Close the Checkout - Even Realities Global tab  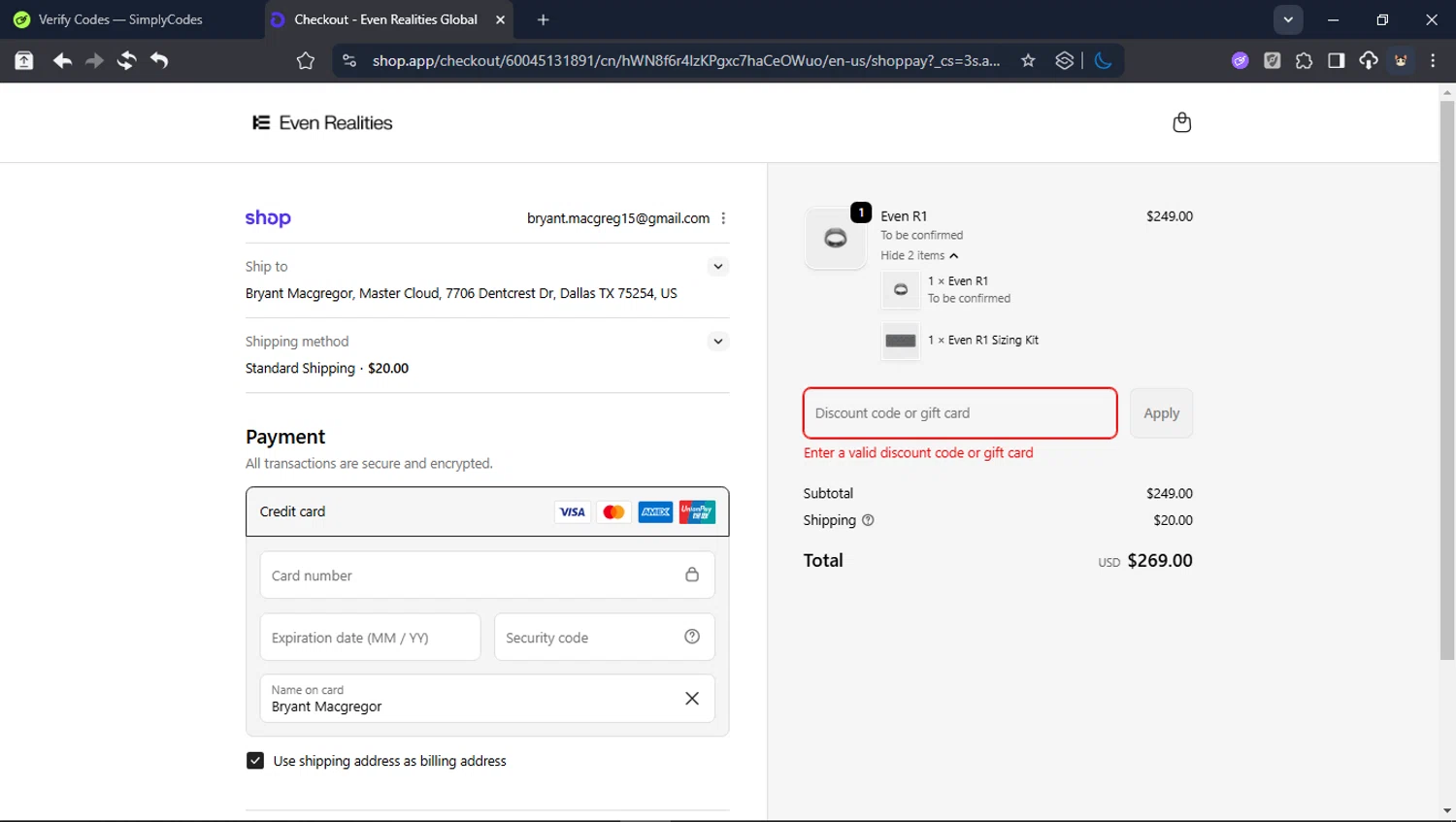[x=500, y=19]
